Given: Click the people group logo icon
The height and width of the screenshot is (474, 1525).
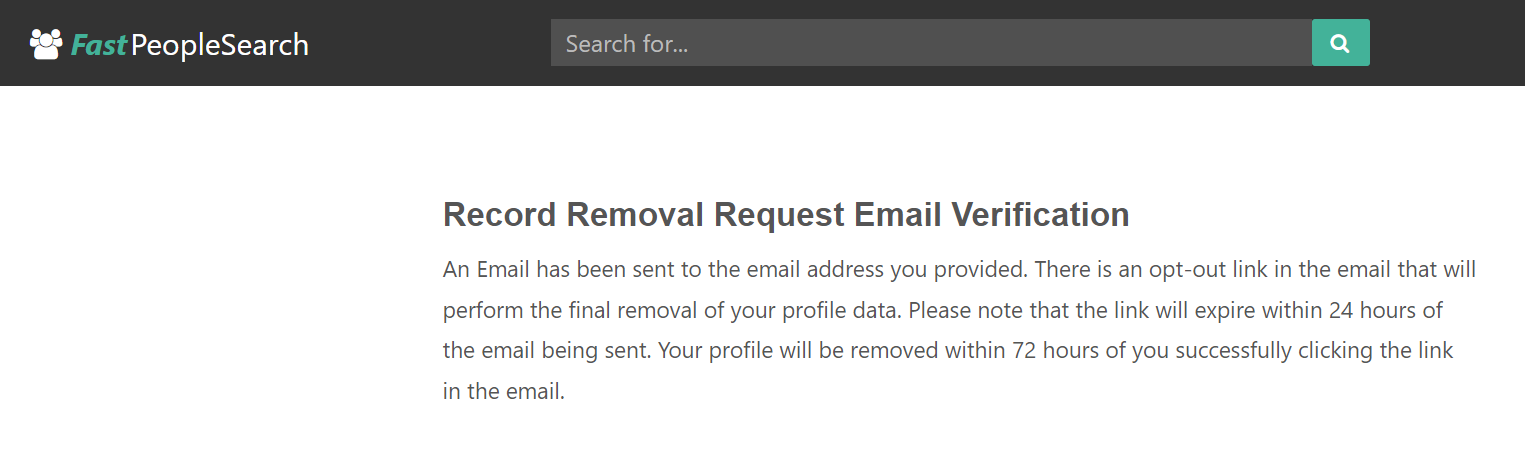Looking at the screenshot, I should click(x=46, y=44).
